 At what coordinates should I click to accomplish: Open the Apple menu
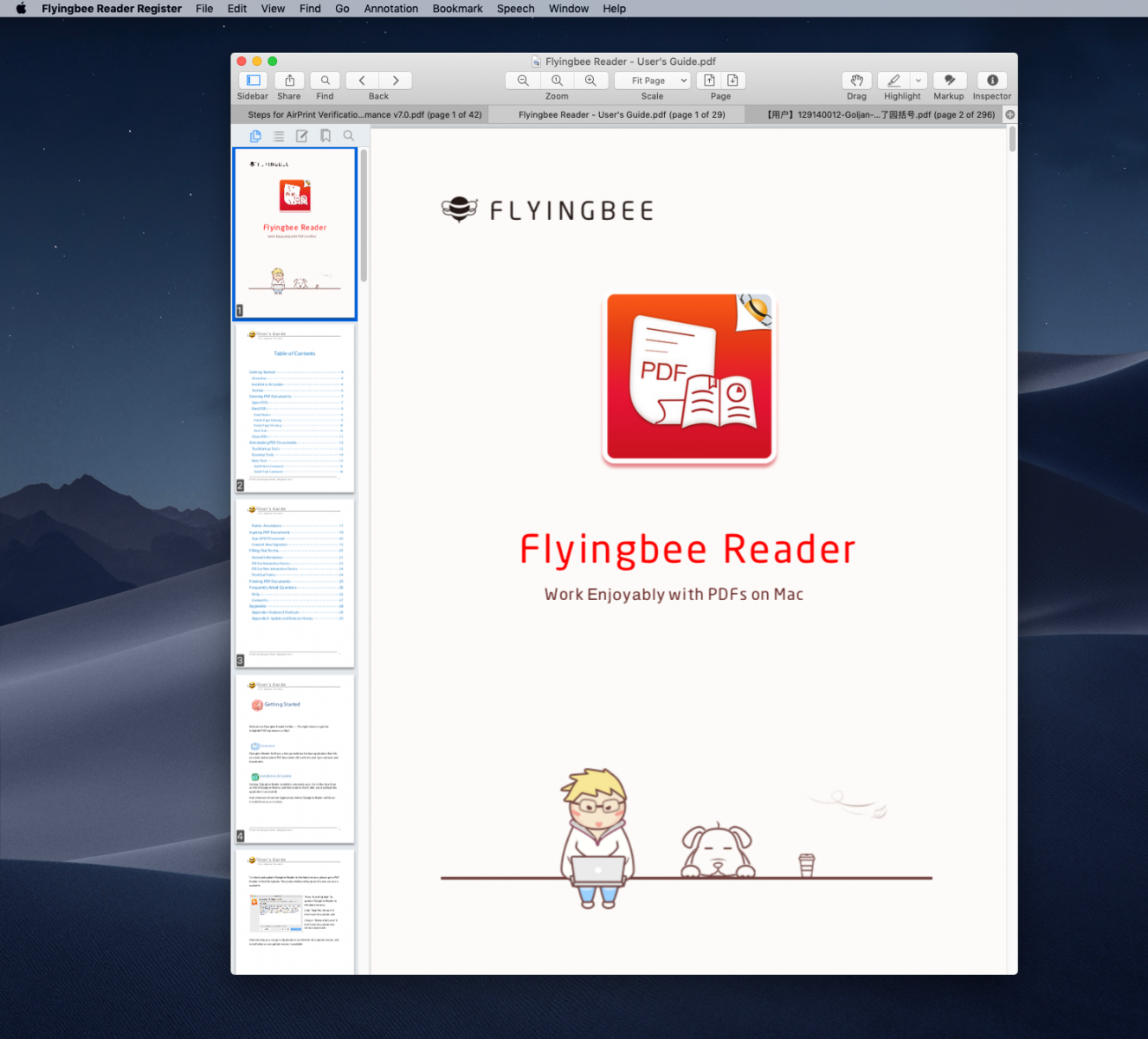point(21,9)
